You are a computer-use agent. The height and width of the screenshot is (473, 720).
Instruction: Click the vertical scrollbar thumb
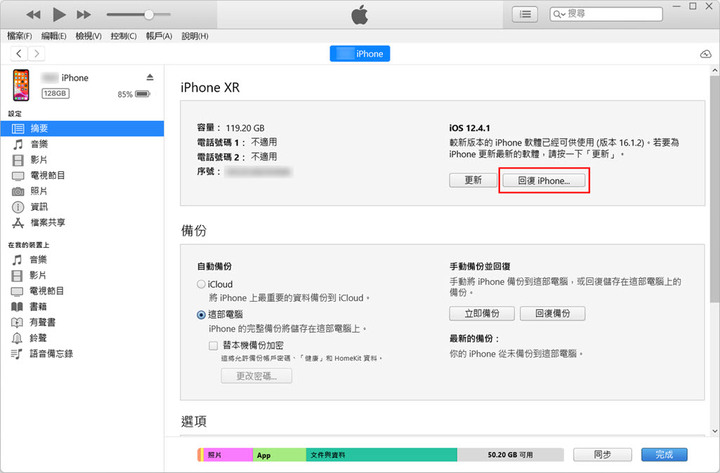pos(714,188)
